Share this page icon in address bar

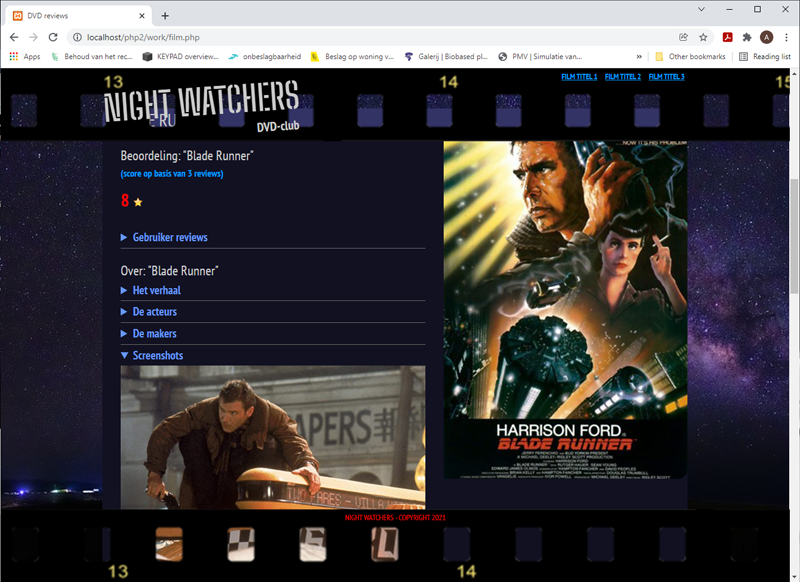[x=684, y=37]
